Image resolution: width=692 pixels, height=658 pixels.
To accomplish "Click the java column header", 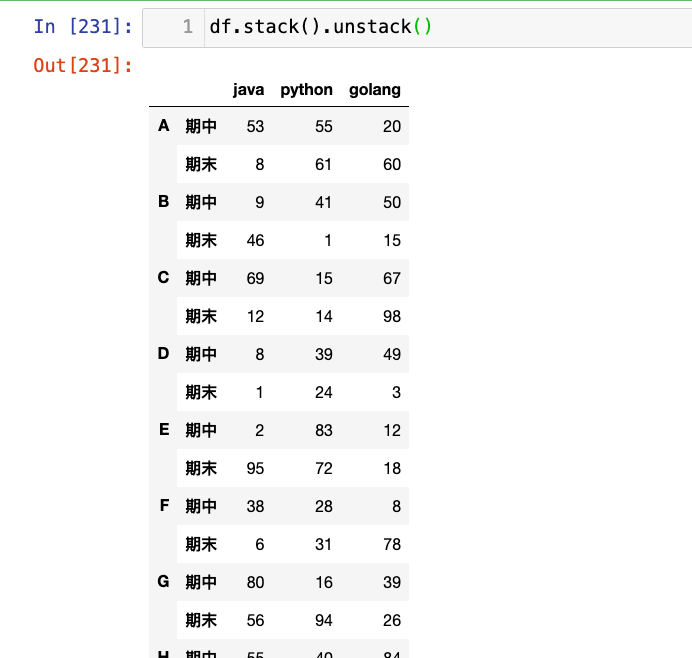I will pyautogui.click(x=248, y=89).
